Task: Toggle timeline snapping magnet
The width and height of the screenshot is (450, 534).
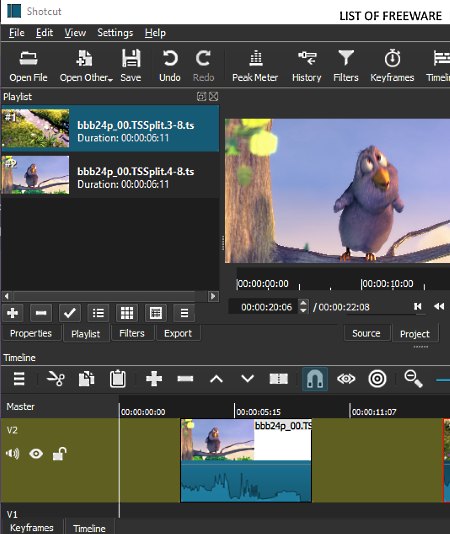Action: (x=315, y=379)
